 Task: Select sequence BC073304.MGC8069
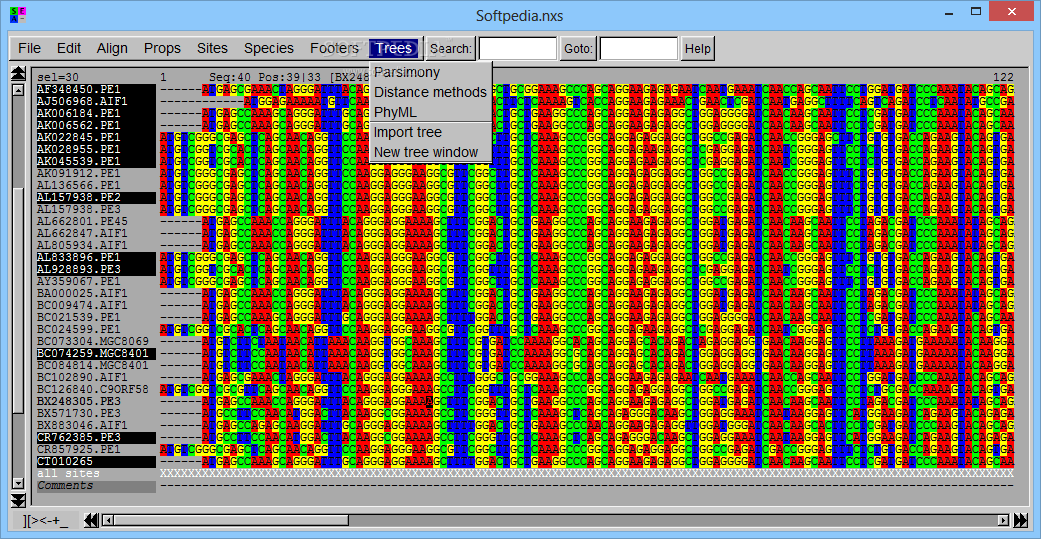96,341
